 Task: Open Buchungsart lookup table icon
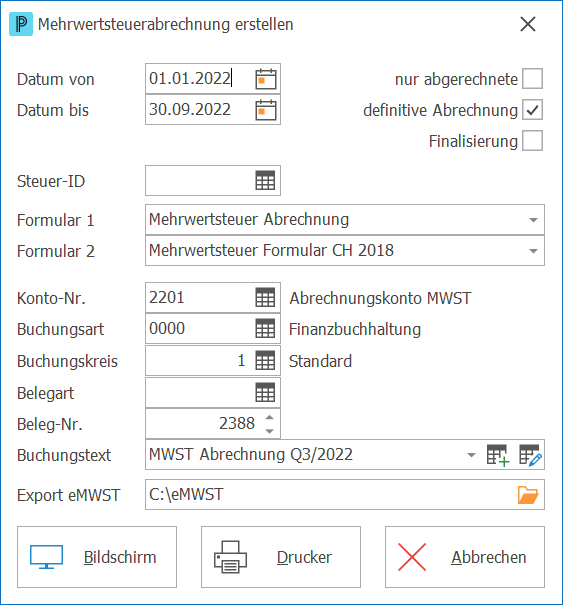pyautogui.click(x=265, y=329)
